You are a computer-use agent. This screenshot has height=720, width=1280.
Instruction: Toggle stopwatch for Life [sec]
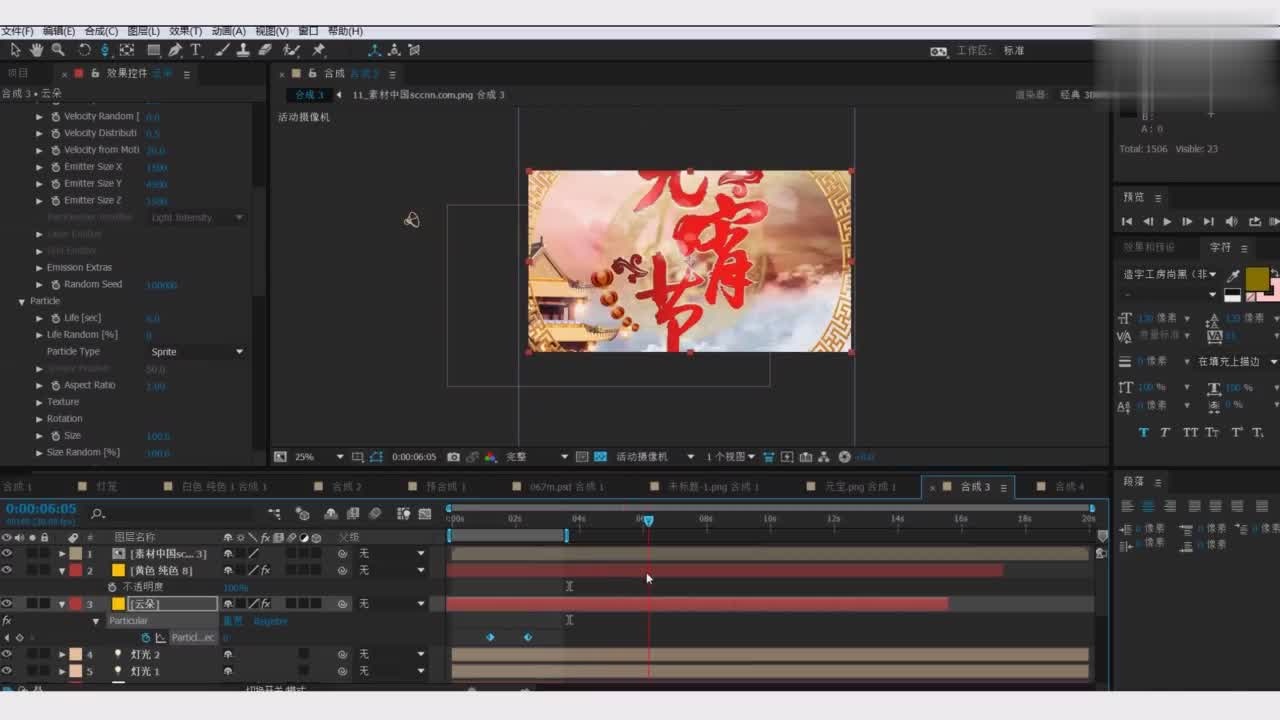point(55,318)
